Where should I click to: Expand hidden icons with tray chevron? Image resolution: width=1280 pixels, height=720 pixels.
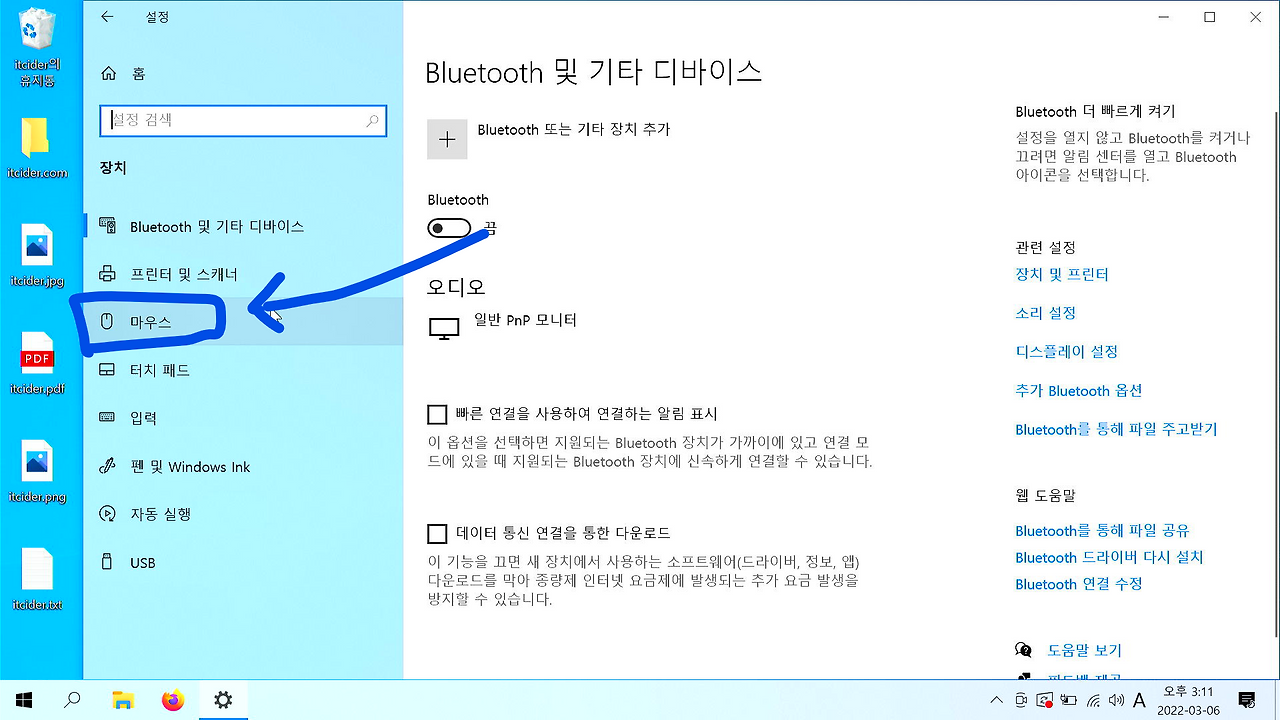tap(997, 700)
